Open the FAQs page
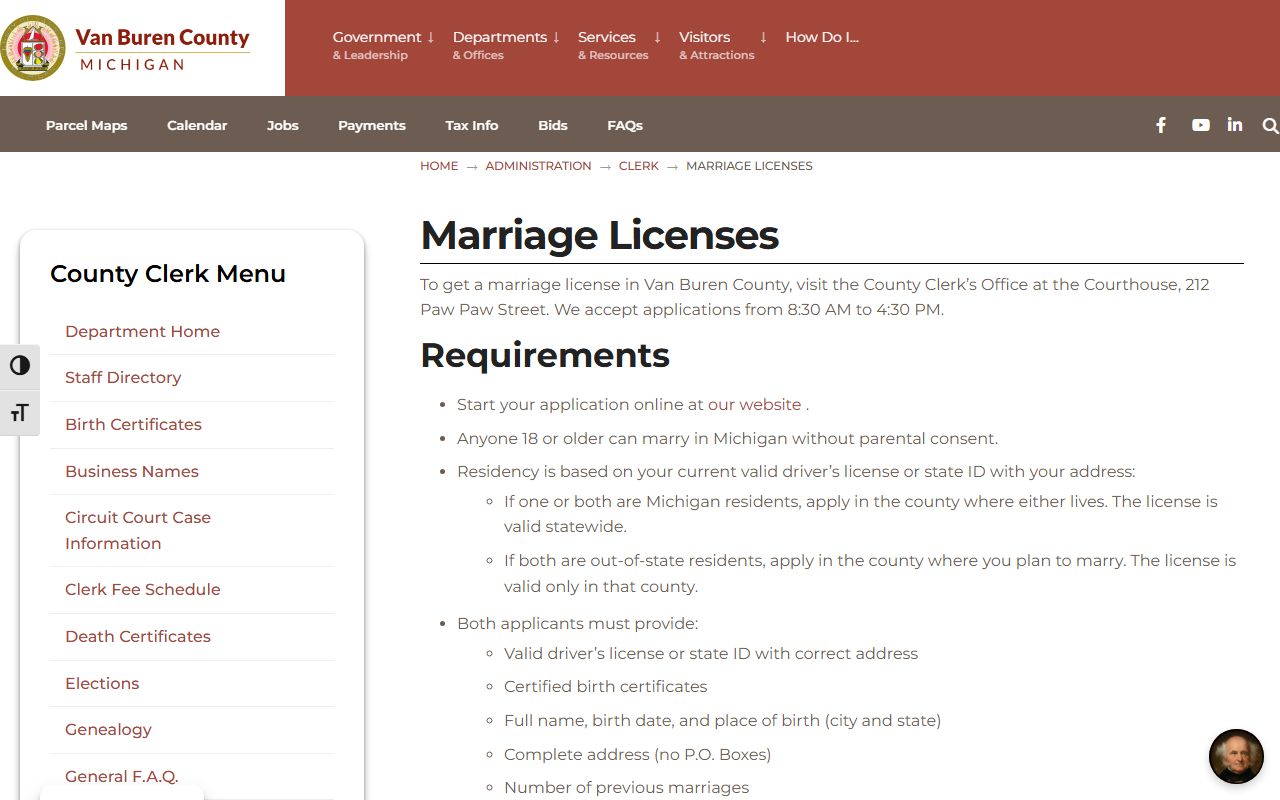This screenshot has width=1280, height=800. point(625,125)
